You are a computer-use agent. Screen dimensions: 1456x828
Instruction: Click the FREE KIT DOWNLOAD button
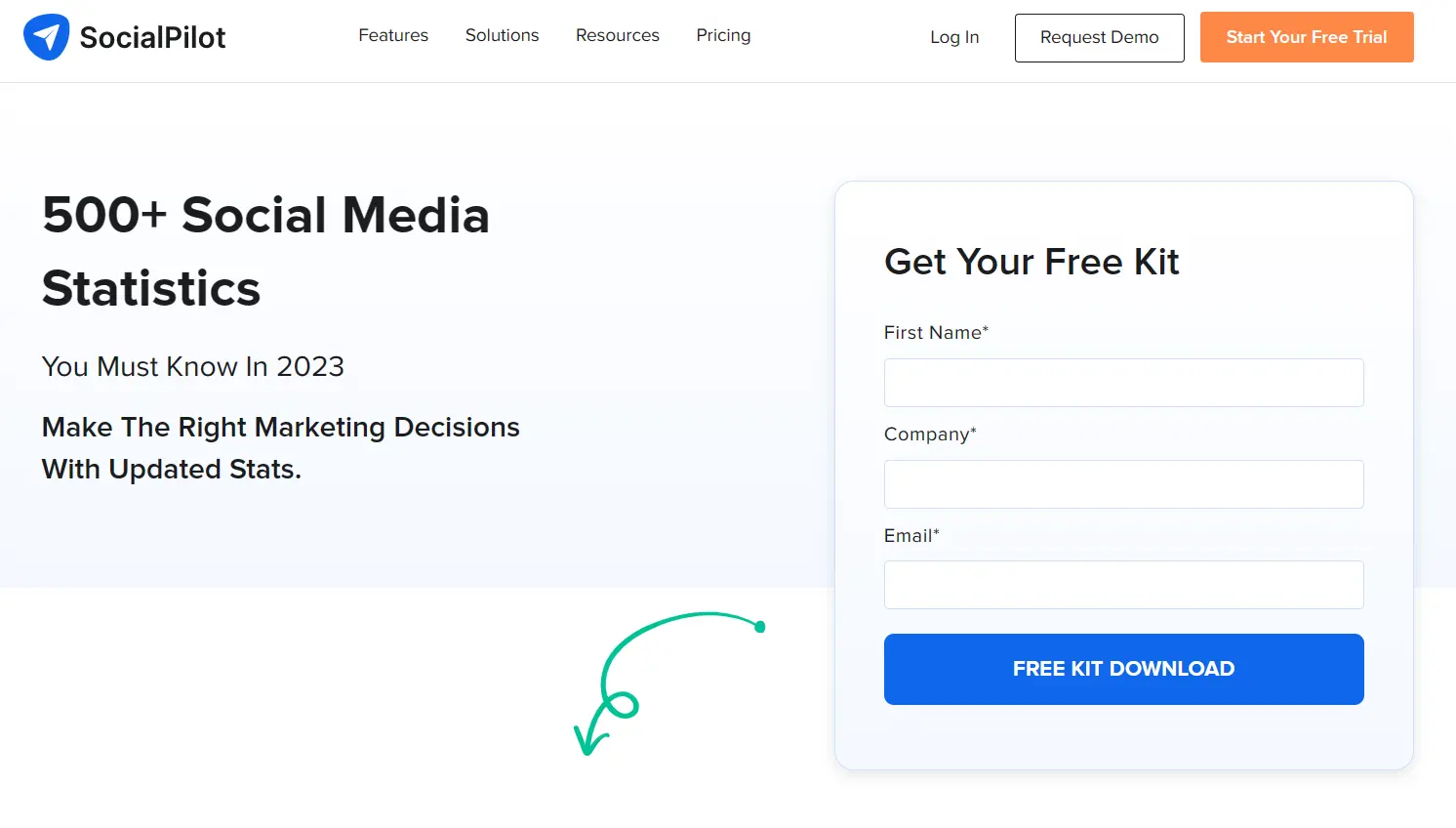[x=1123, y=669]
